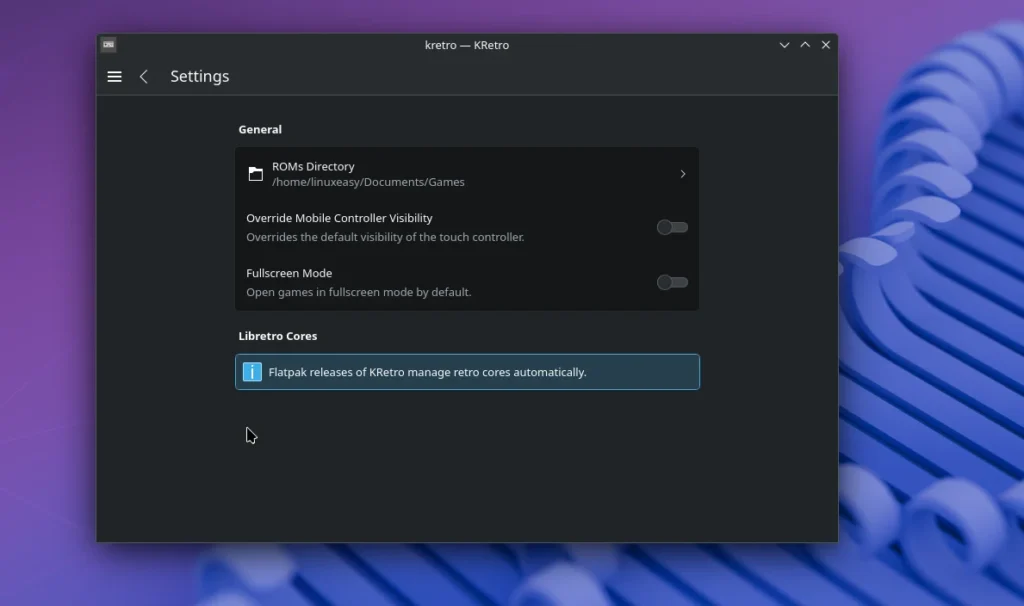Screen dimensions: 1024x606
Task: Go back using the back arrow
Action: coord(144,77)
